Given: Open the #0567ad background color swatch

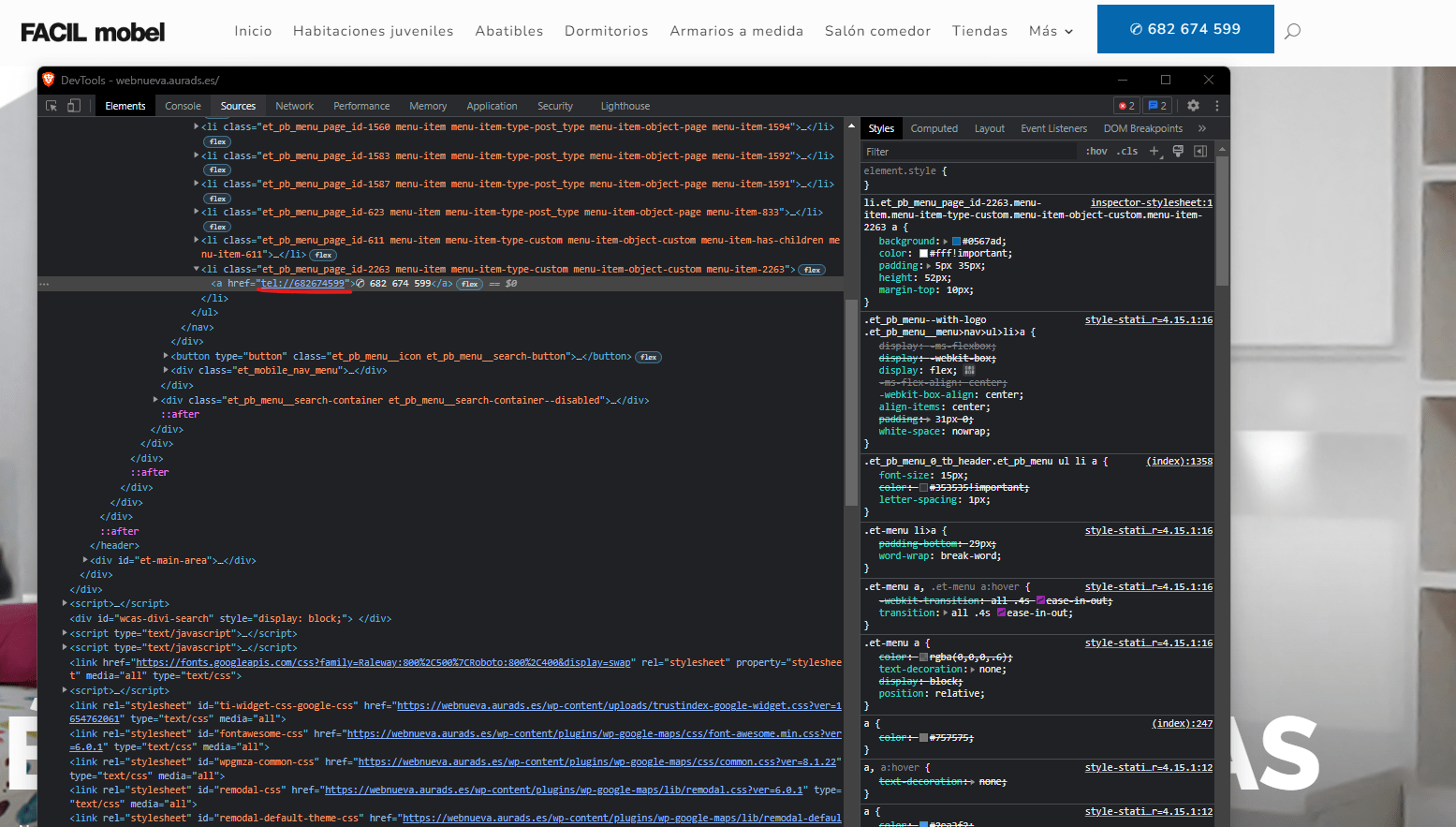Looking at the screenshot, I should pos(957,242).
